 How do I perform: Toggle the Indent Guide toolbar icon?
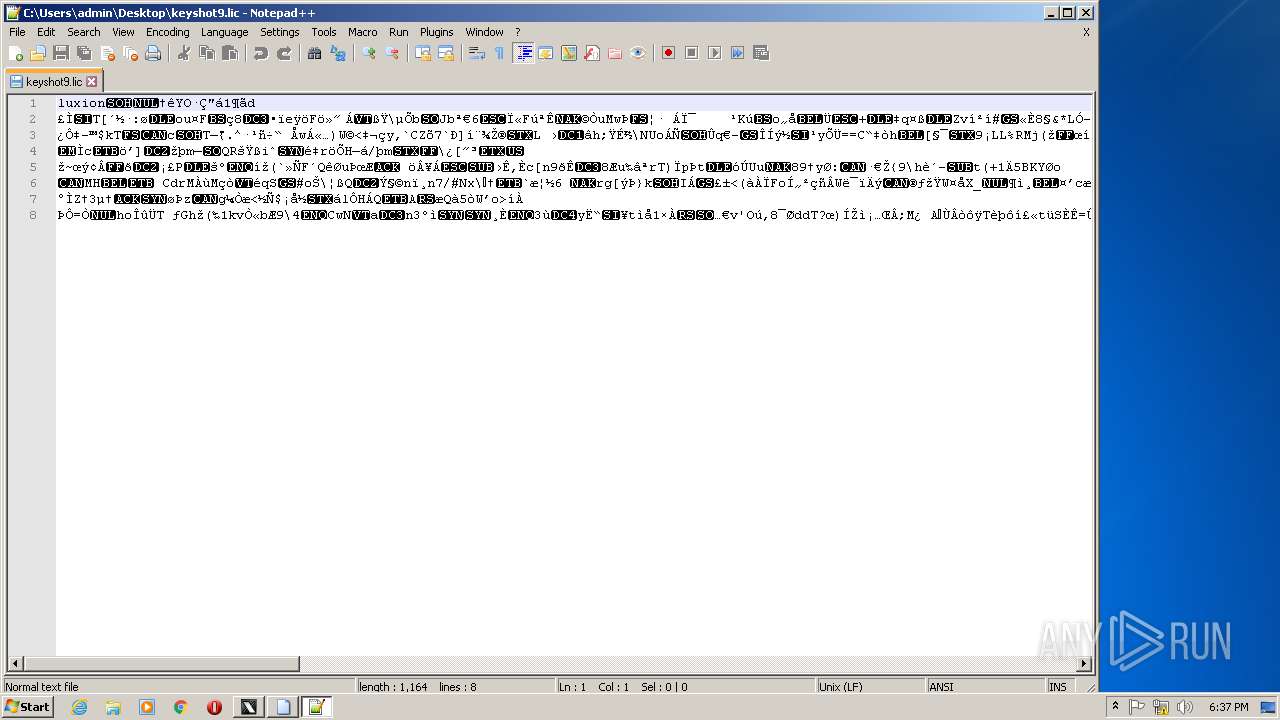click(523, 53)
